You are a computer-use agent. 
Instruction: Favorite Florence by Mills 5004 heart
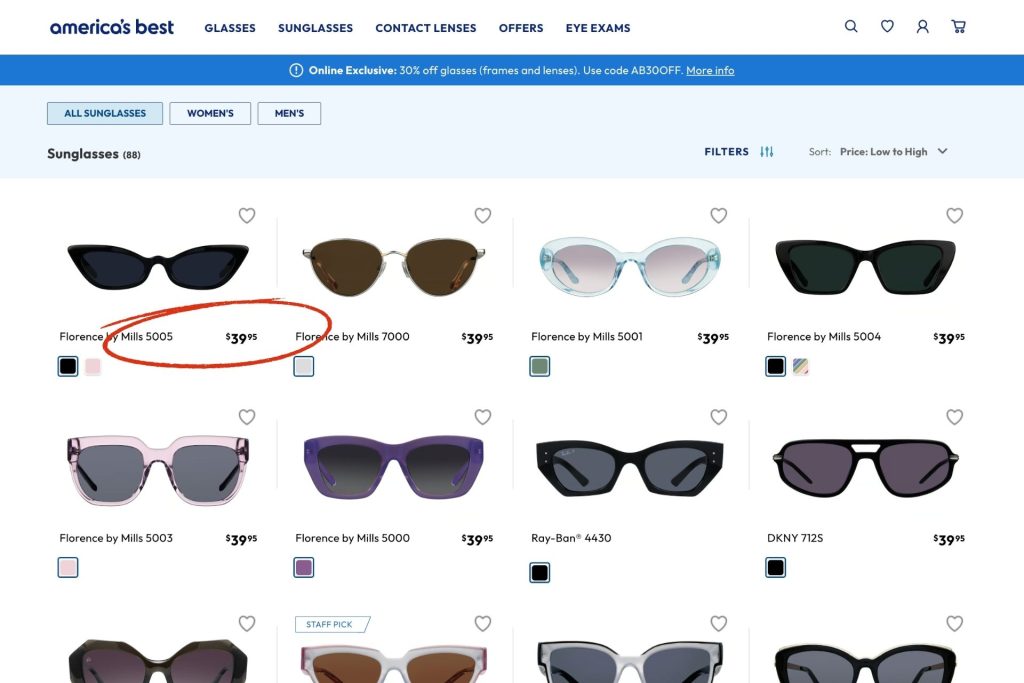tap(955, 215)
